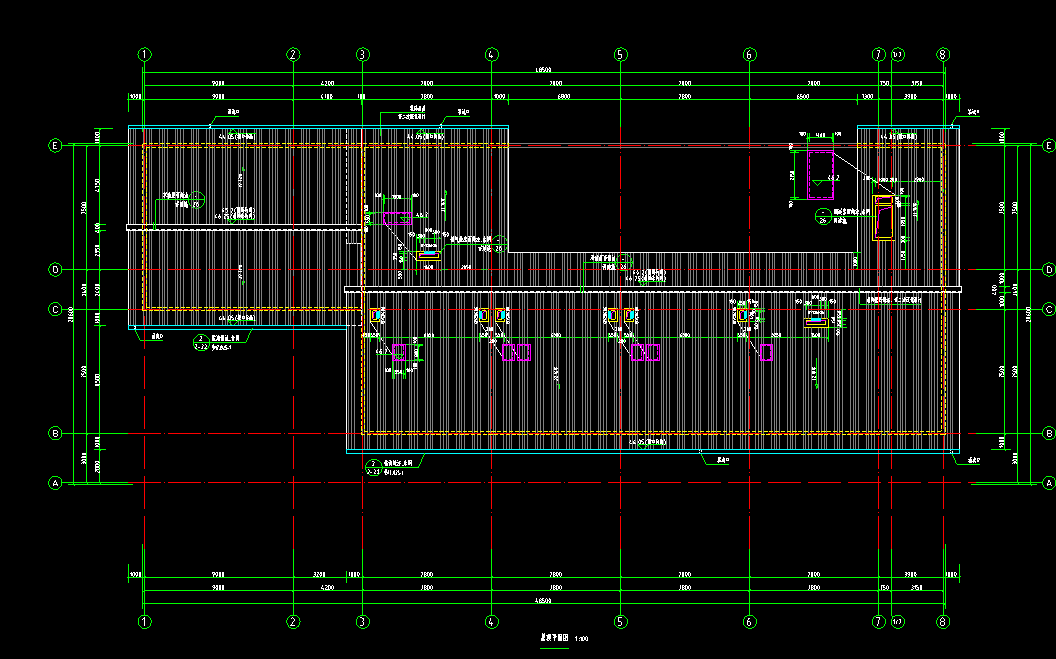Click grid bubble 8 at top right

[x=943, y=54]
